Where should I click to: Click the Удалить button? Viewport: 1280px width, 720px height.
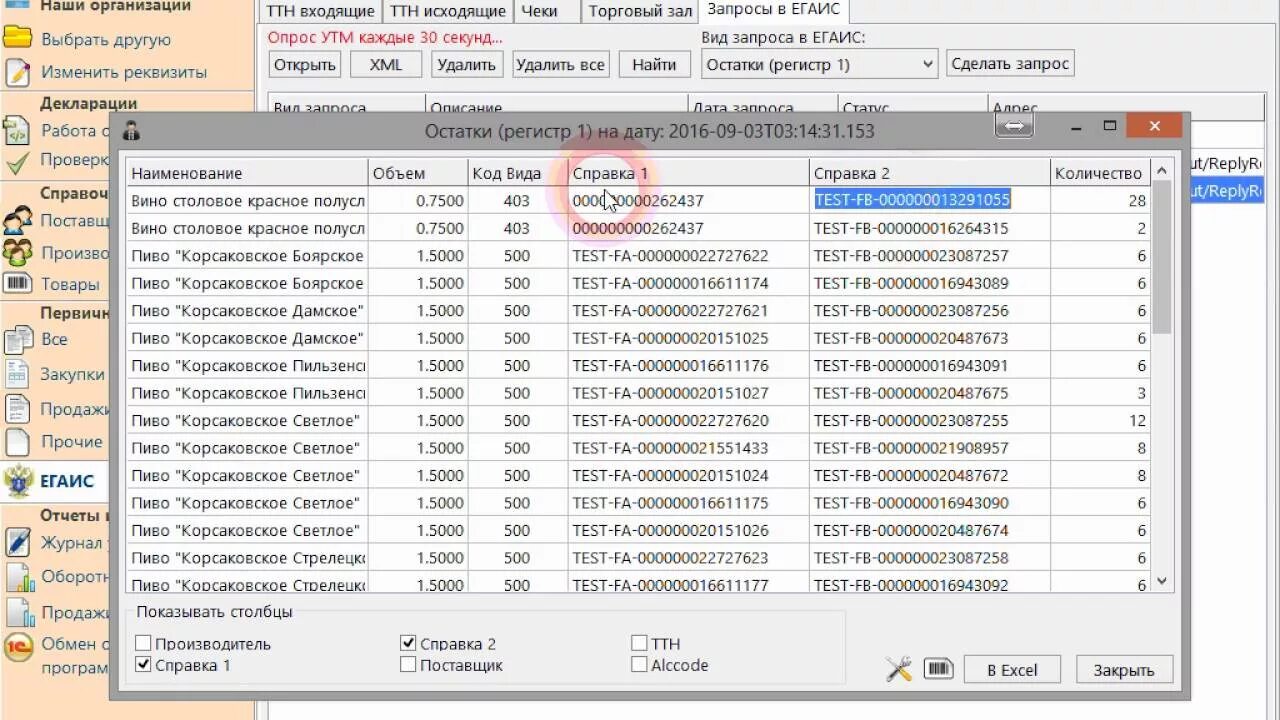[x=466, y=64]
